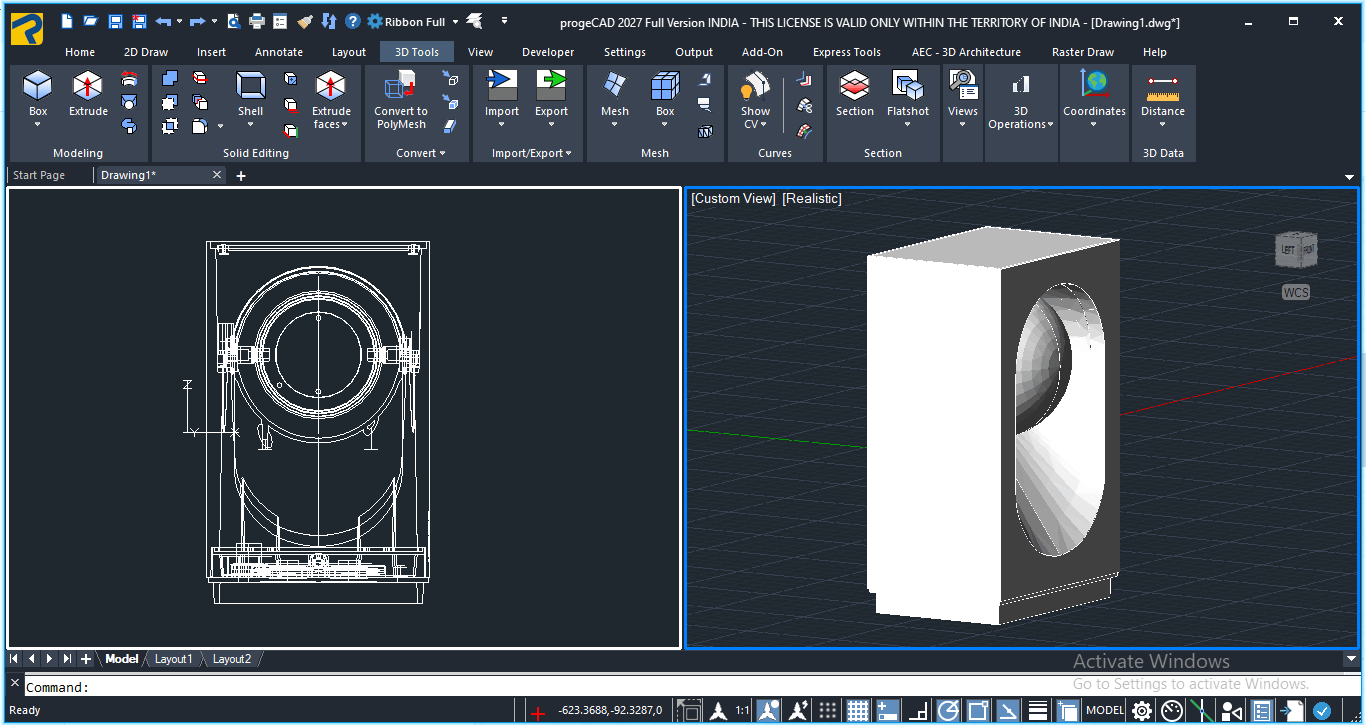Select the Mesh tool icon
The height and width of the screenshot is (725, 1366).
pos(615,87)
